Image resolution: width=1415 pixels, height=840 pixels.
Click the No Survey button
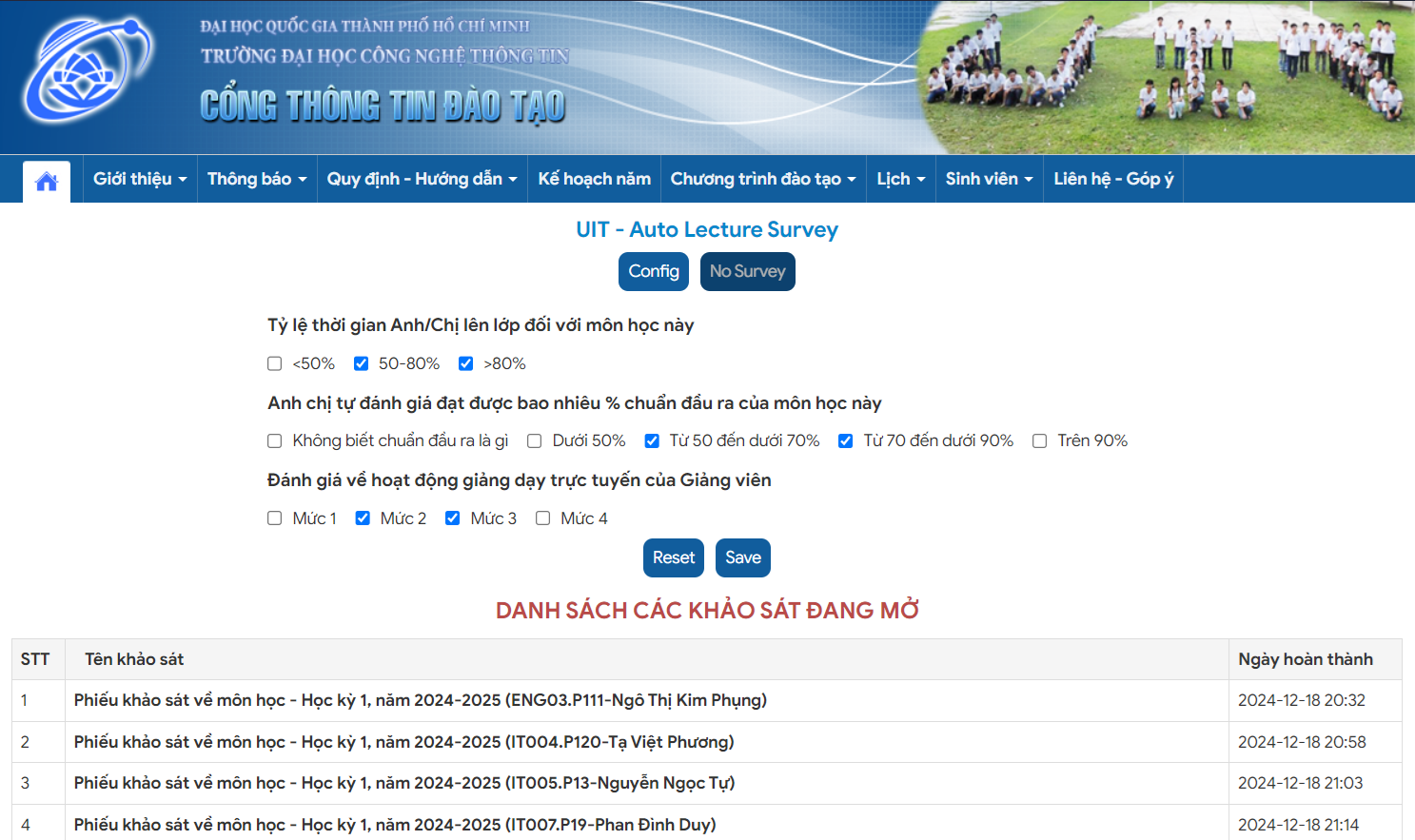coord(748,271)
